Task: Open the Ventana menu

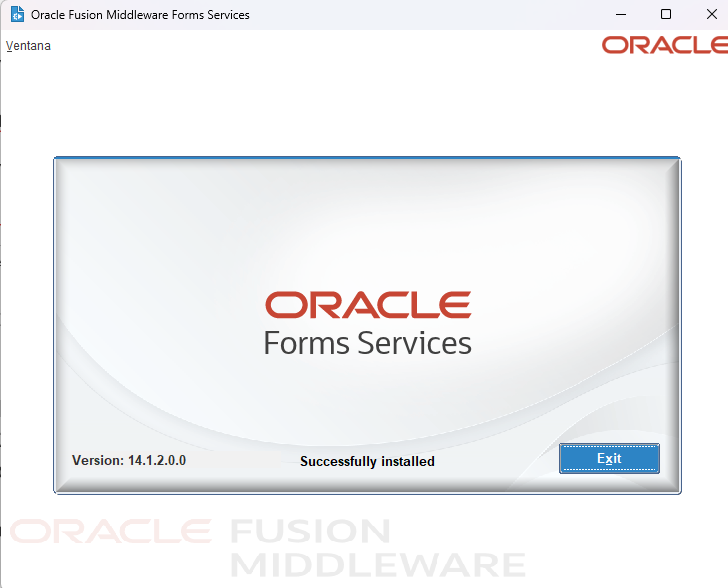Action: click(x=28, y=46)
